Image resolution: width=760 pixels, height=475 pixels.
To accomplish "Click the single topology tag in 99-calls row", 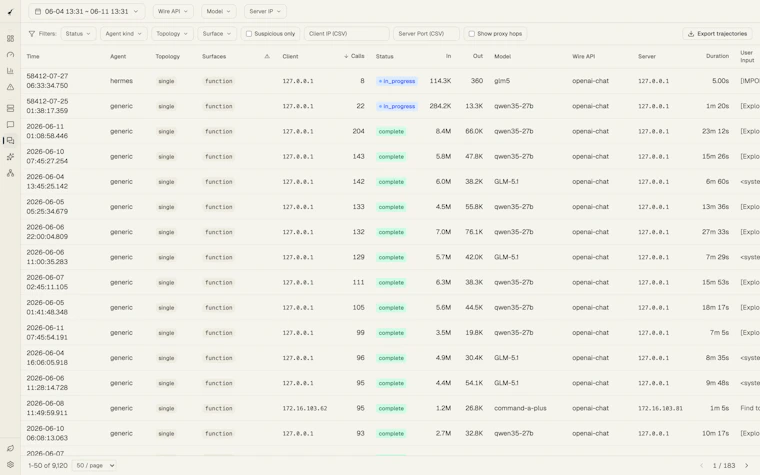I will tap(166, 333).
